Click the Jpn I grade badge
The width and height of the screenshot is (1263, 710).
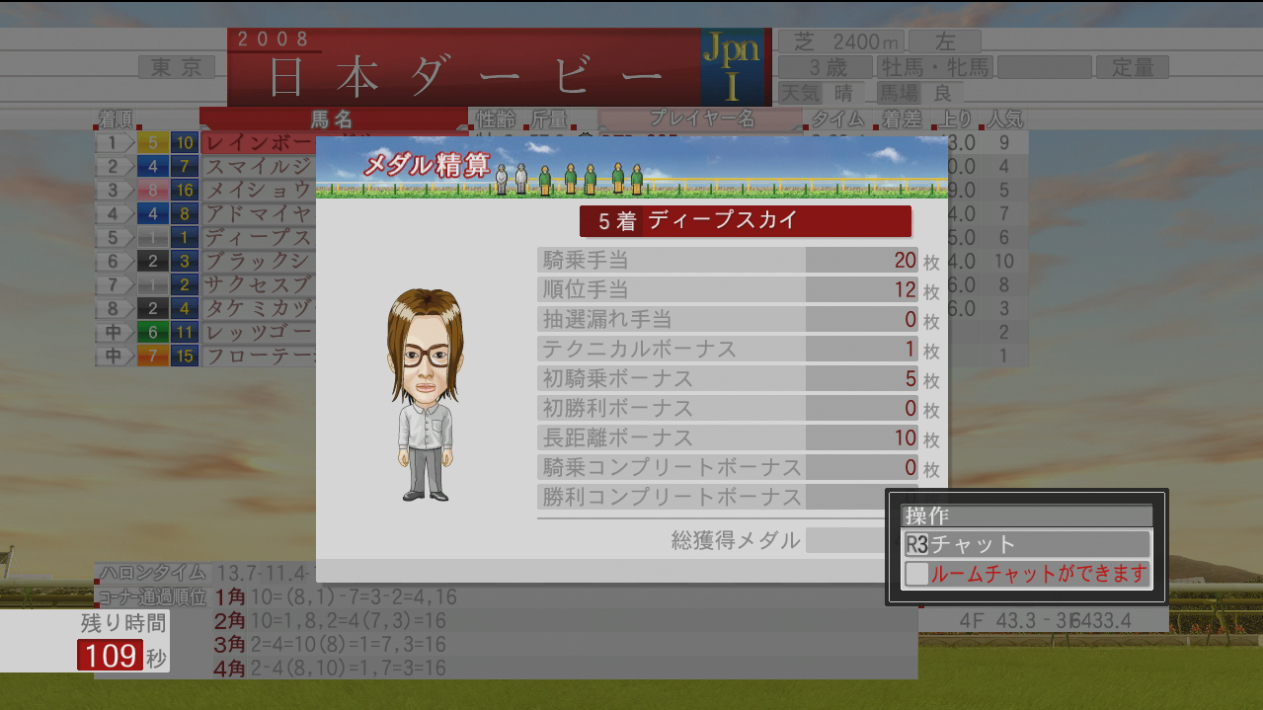[x=731, y=66]
